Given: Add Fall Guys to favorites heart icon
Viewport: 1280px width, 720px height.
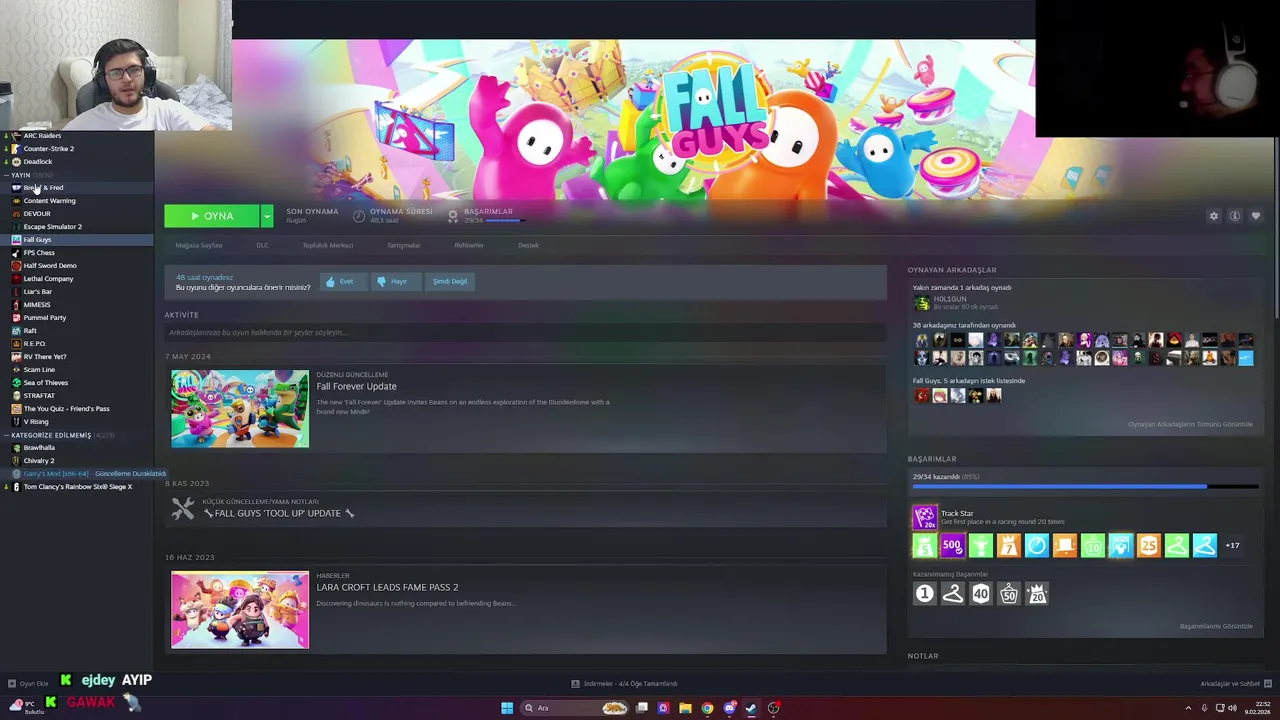Looking at the screenshot, I should point(1256,216).
